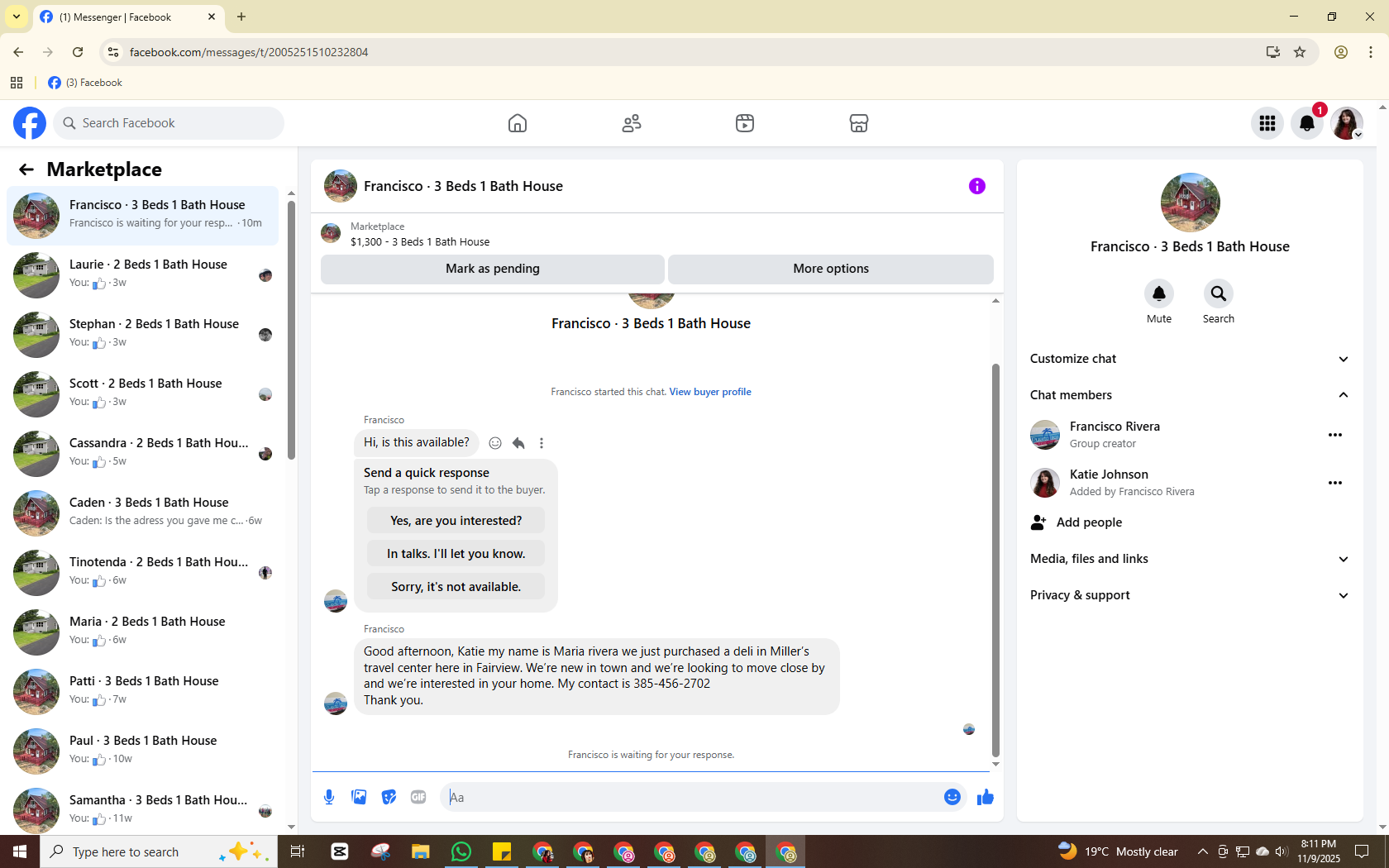Screen dimensions: 1389x868
Task: Click the Facebook logo
Action: tap(30, 123)
